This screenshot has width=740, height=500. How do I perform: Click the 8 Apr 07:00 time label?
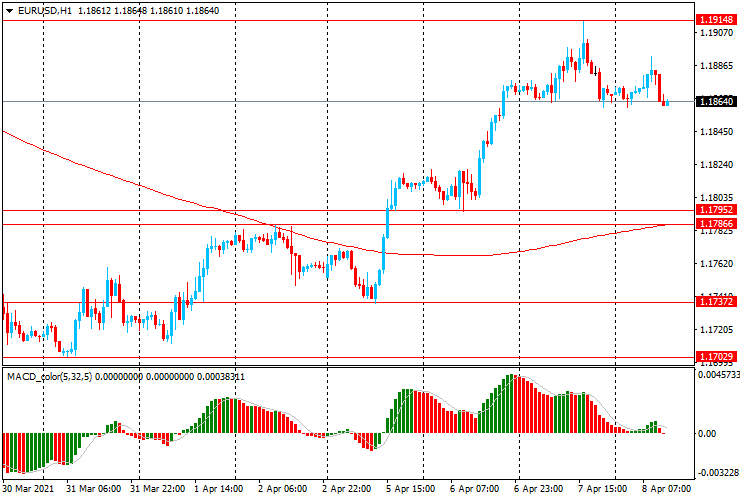coord(666,489)
